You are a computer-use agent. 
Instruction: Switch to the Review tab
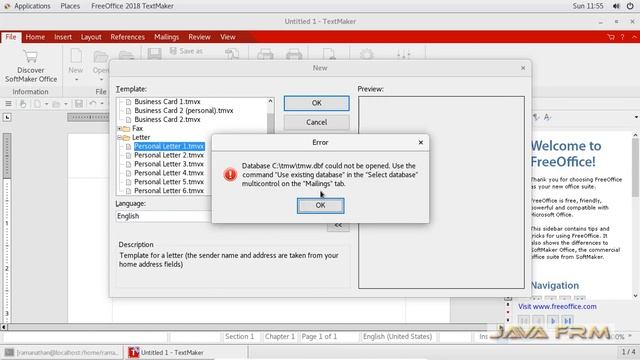199,37
